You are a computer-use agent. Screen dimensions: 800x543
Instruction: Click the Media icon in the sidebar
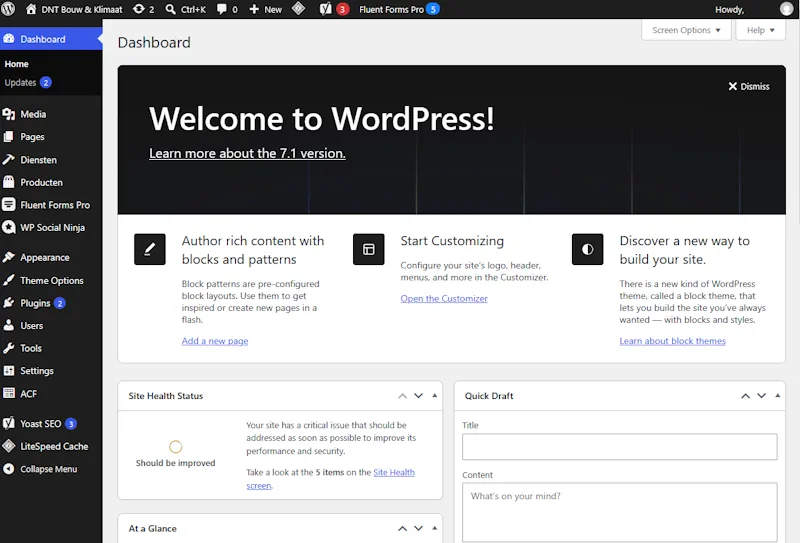pyautogui.click(x=9, y=114)
